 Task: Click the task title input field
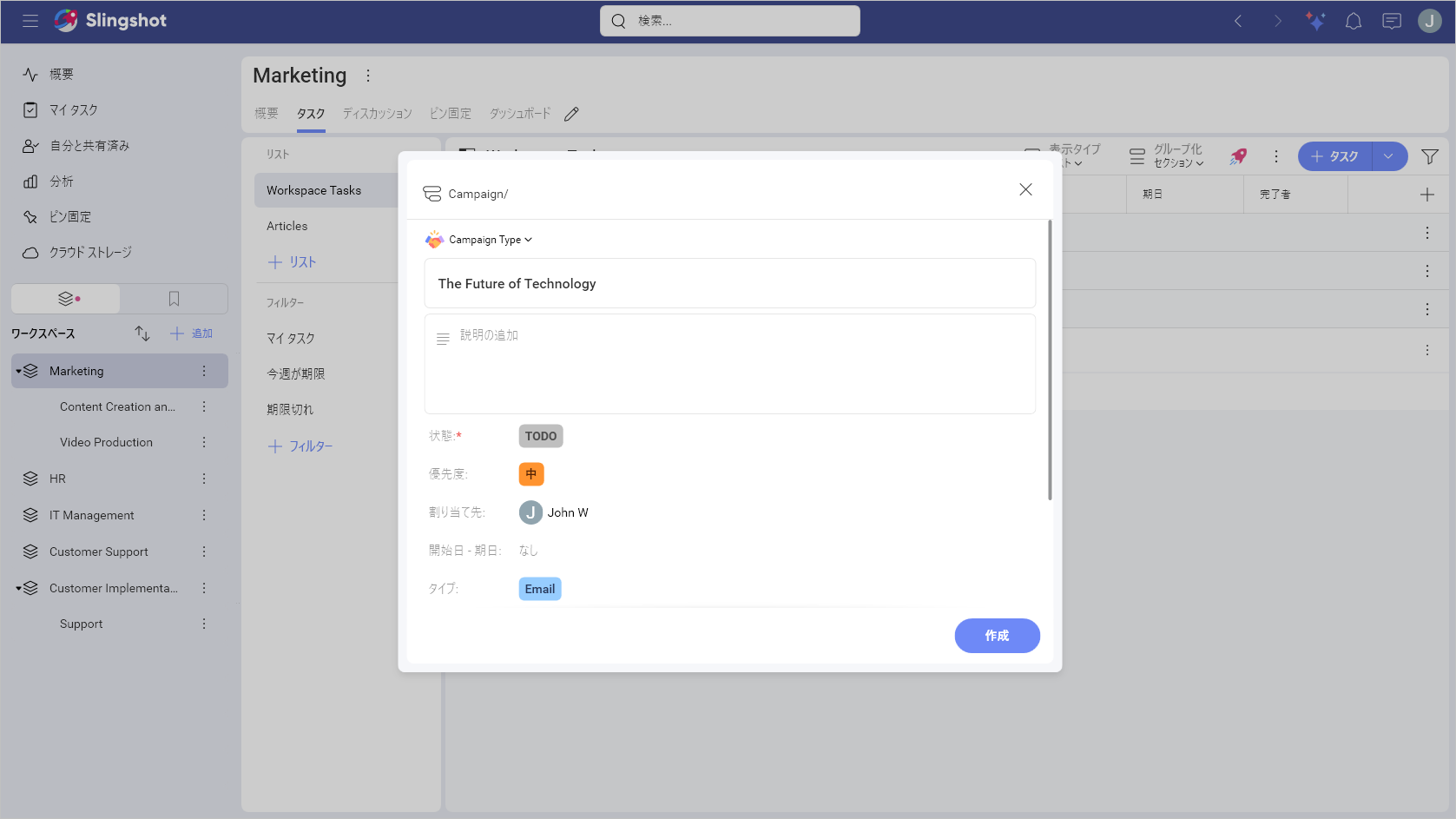click(x=730, y=283)
